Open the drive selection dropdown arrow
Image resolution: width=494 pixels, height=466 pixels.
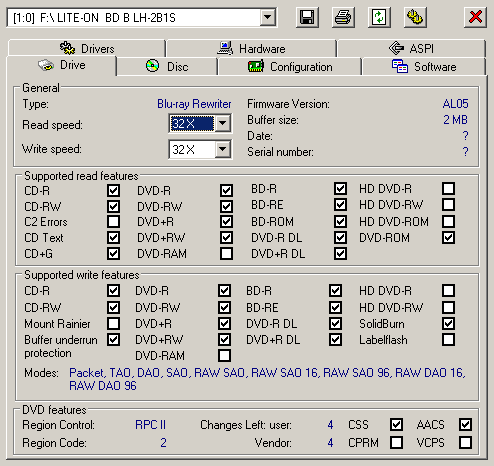coord(268,17)
